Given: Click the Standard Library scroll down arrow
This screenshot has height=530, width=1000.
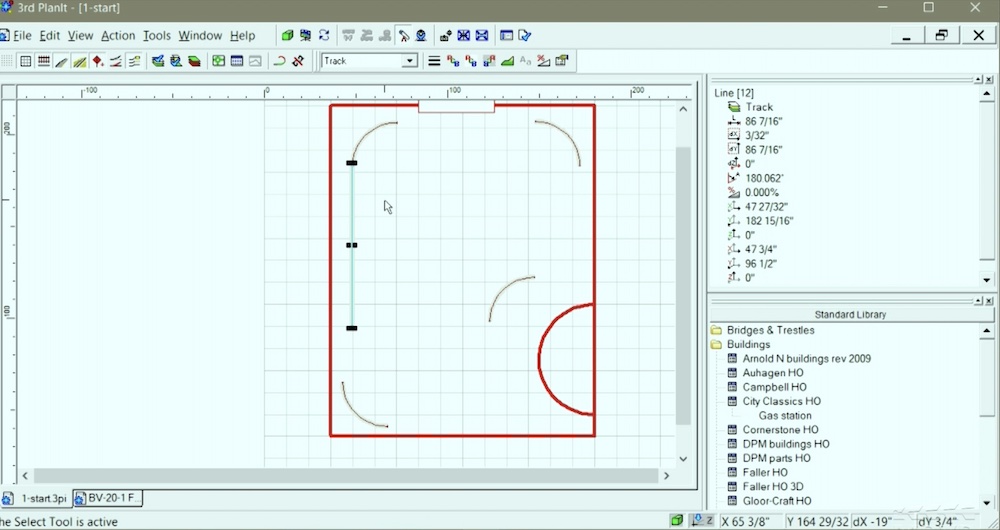Looking at the screenshot, I should pos(987,503).
